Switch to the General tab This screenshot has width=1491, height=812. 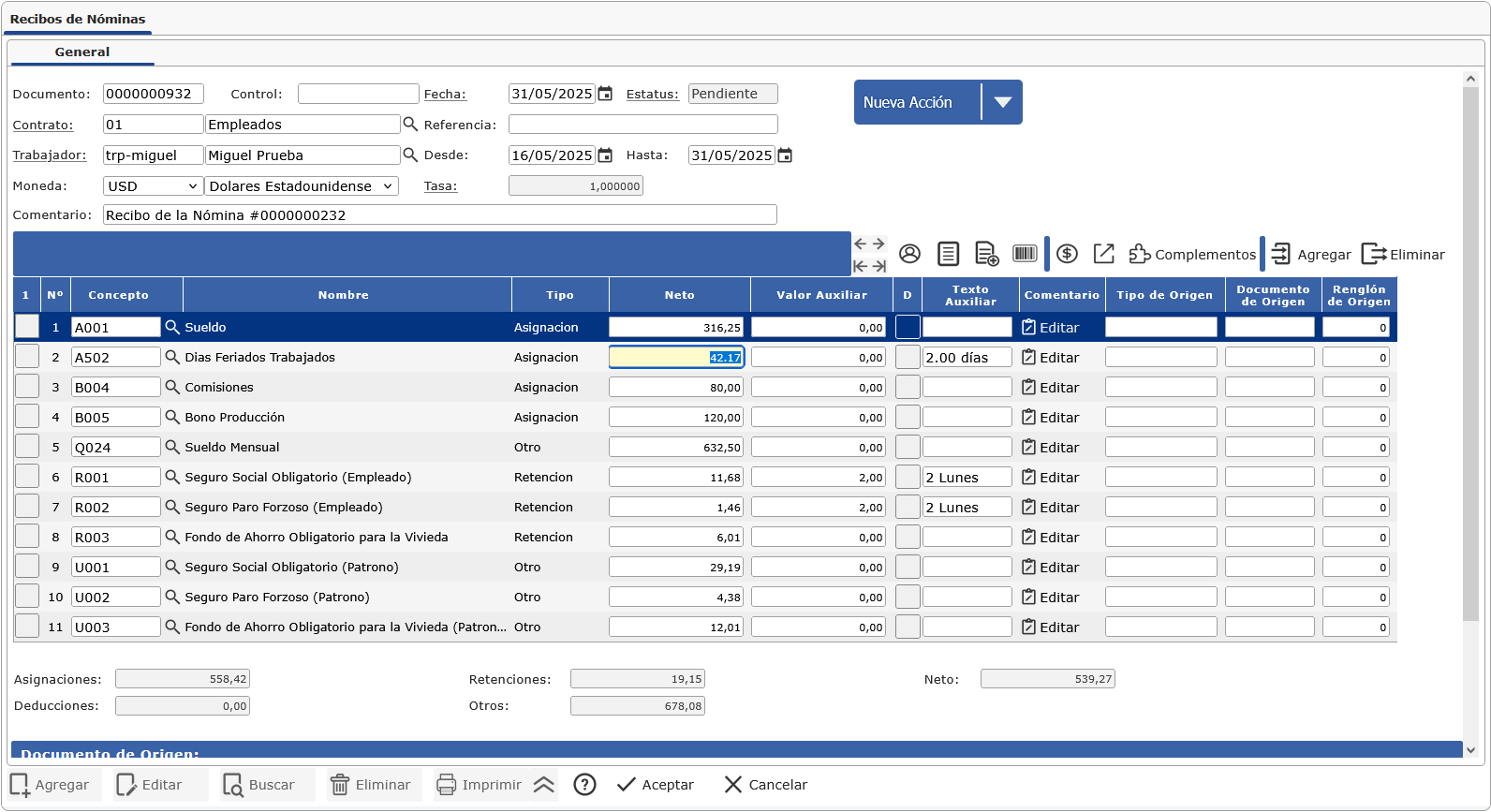pos(81,52)
